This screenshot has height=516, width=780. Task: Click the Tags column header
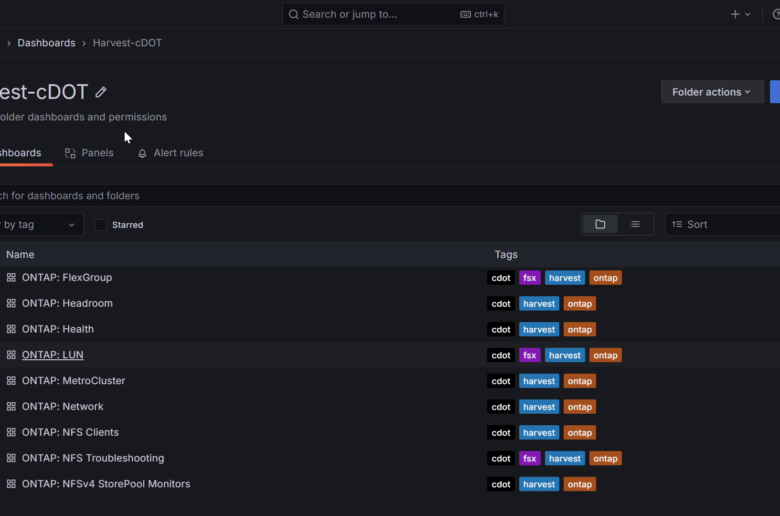506,255
